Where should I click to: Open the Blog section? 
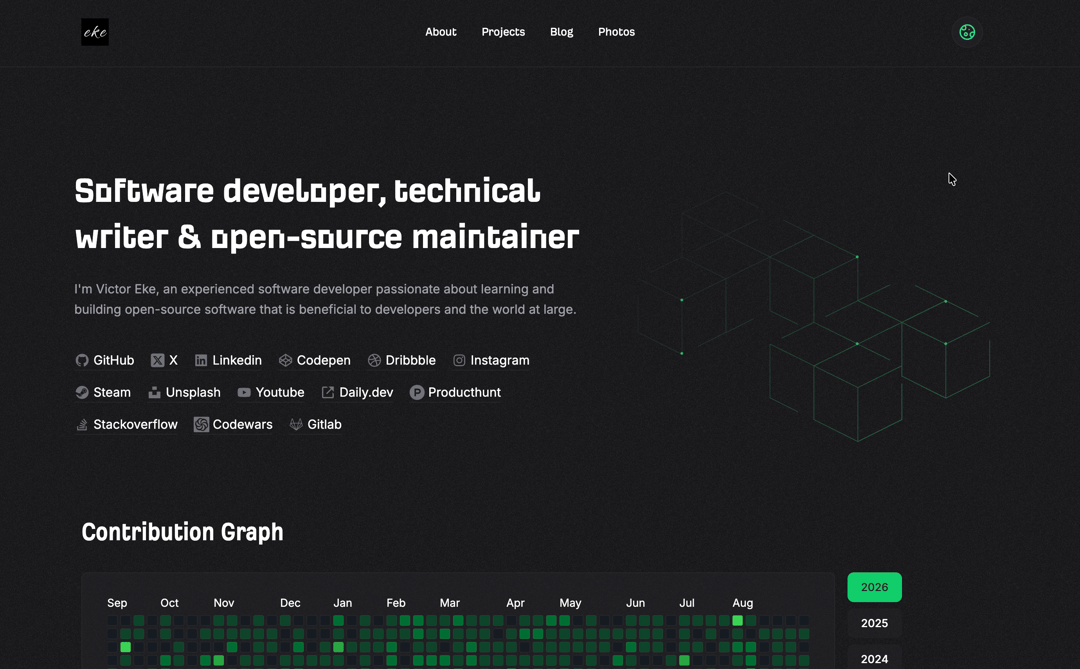pyautogui.click(x=561, y=32)
